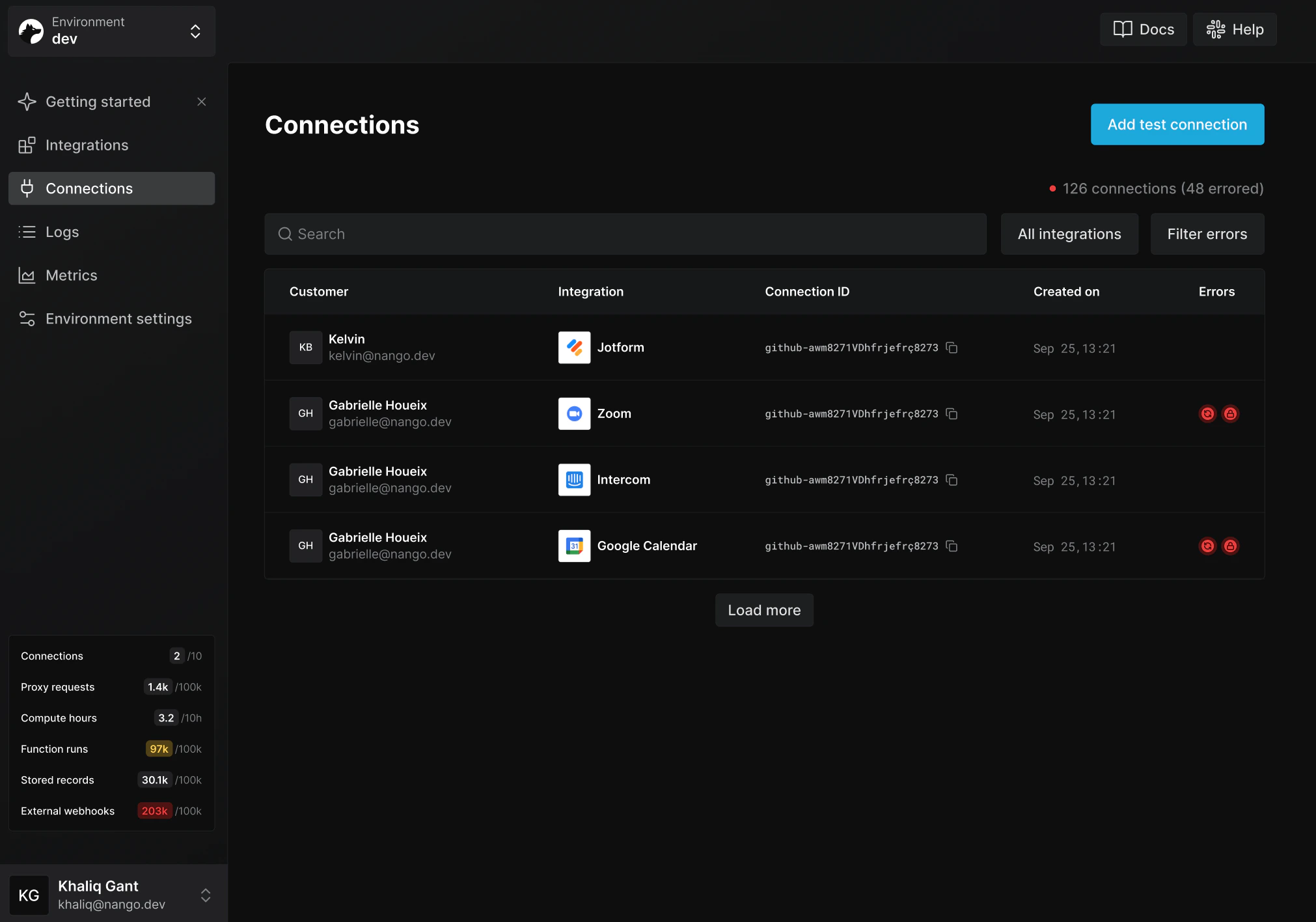Copy the Jotform row's connection ID
The height and width of the screenshot is (922, 1316).
[x=952, y=348]
